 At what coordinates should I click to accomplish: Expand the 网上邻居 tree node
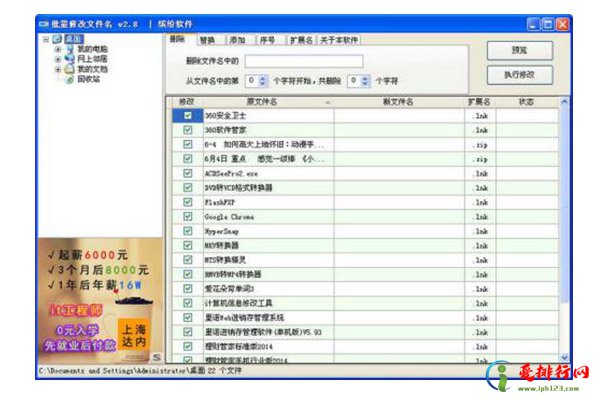[58, 59]
